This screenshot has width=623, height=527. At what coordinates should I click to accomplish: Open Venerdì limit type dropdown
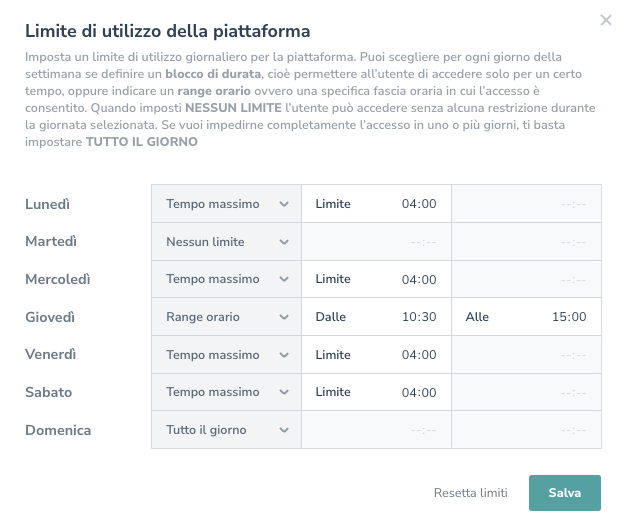[x=226, y=355]
